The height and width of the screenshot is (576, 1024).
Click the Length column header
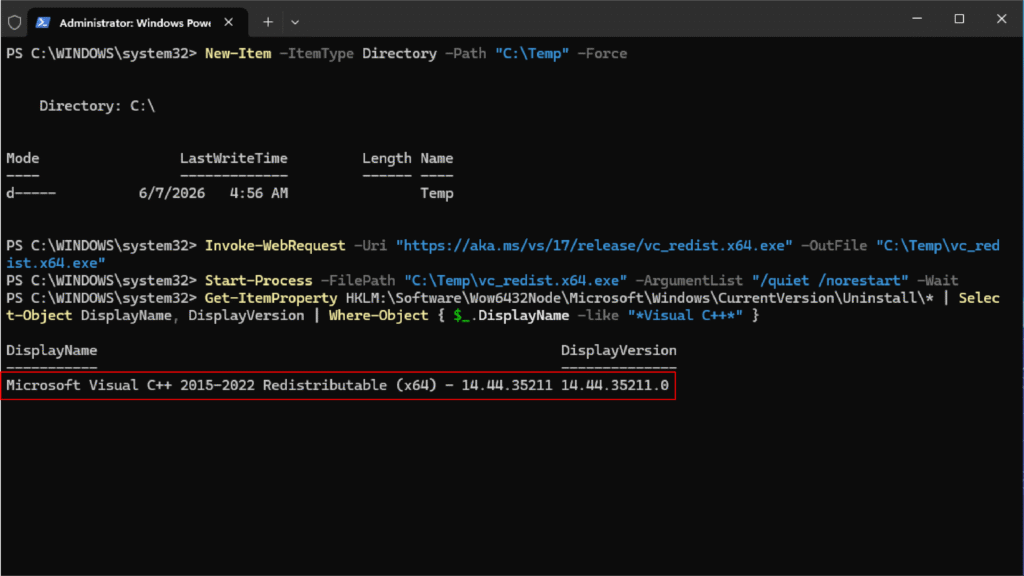pyautogui.click(x=387, y=159)
